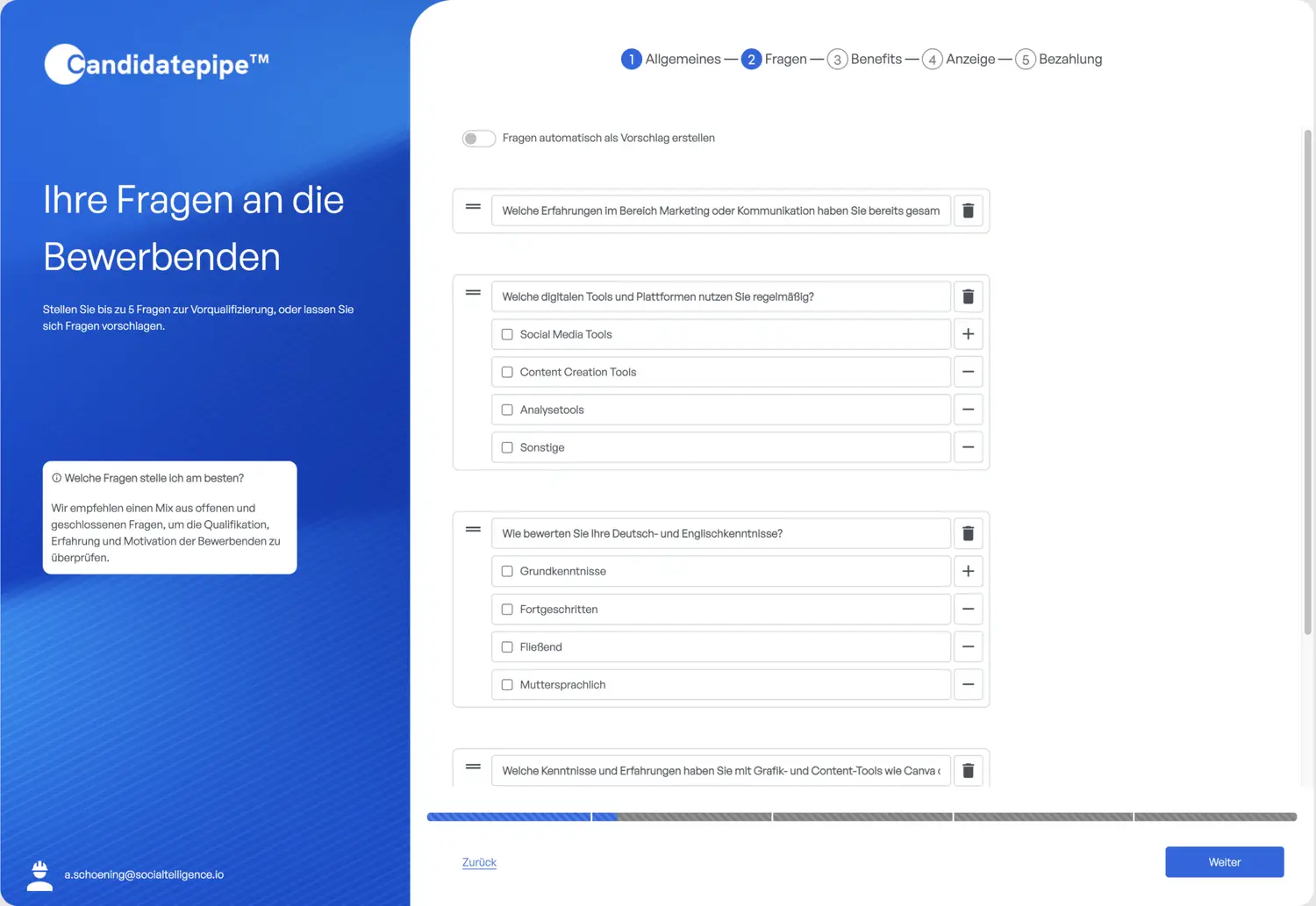Image resolution: width=1316 pixels, height=906 pixels.
Task: Open the Benefits step
Action: point(864,59)
